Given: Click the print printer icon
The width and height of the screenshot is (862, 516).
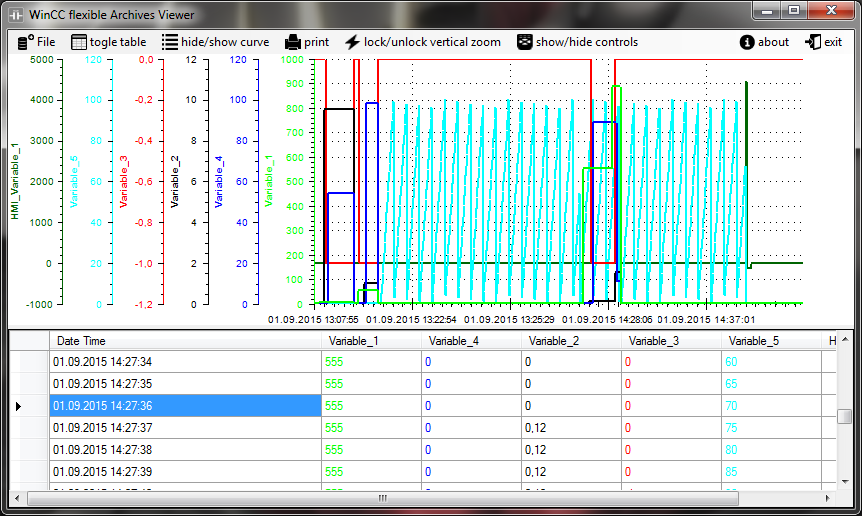Looking at the screenshot, I should coord(293,42).
